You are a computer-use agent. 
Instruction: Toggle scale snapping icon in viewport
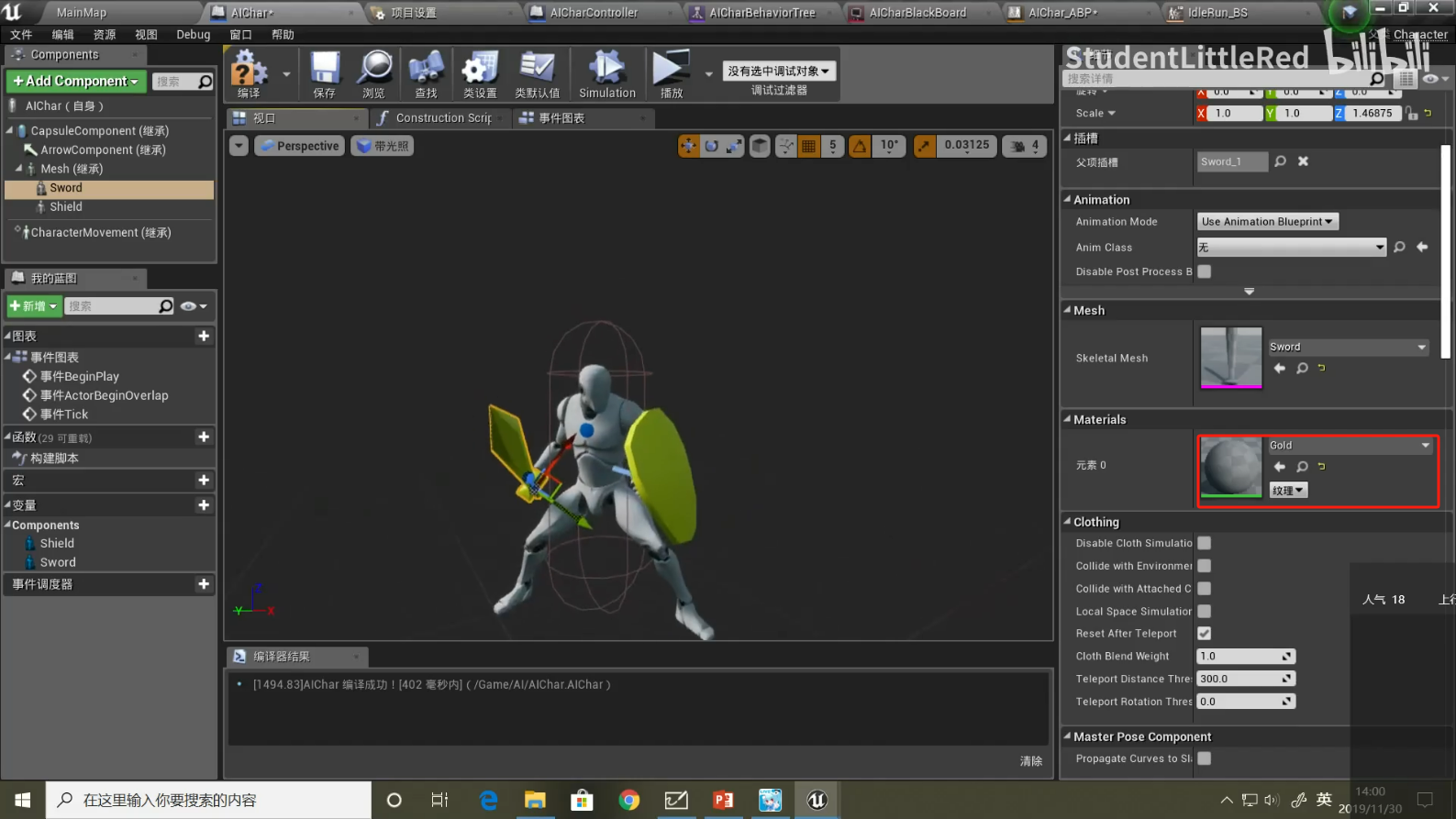[925, 146]
